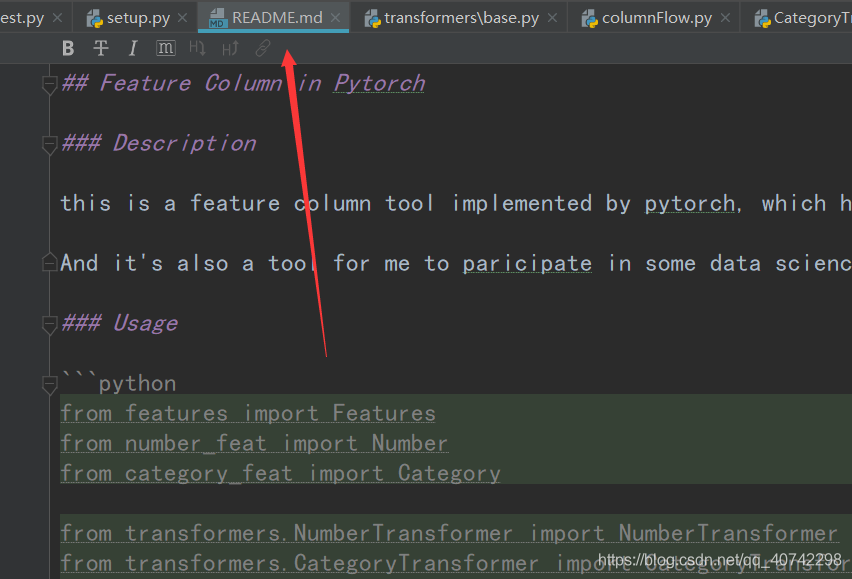Switch to the columnFlow.py tab
852x579 pixels.
click(x=656, y=18)
